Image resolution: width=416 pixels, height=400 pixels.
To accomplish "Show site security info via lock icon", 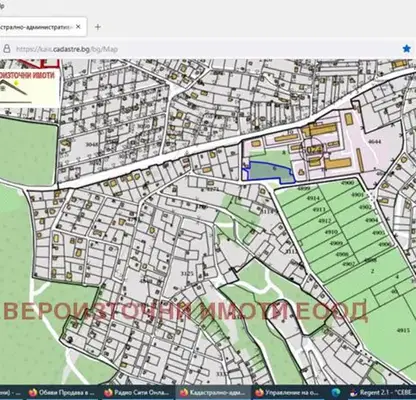I will (6, 49).
